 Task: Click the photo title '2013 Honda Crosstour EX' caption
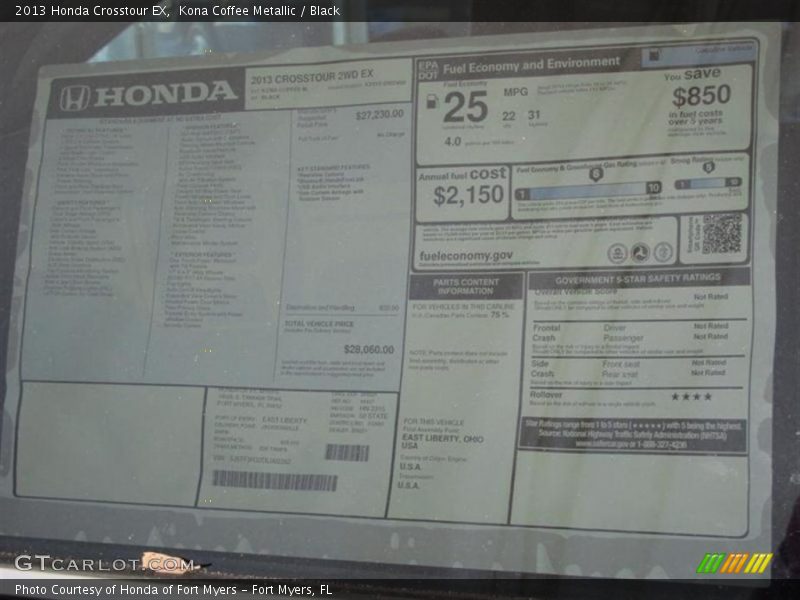pyautogui.click(x=92, y=11)
